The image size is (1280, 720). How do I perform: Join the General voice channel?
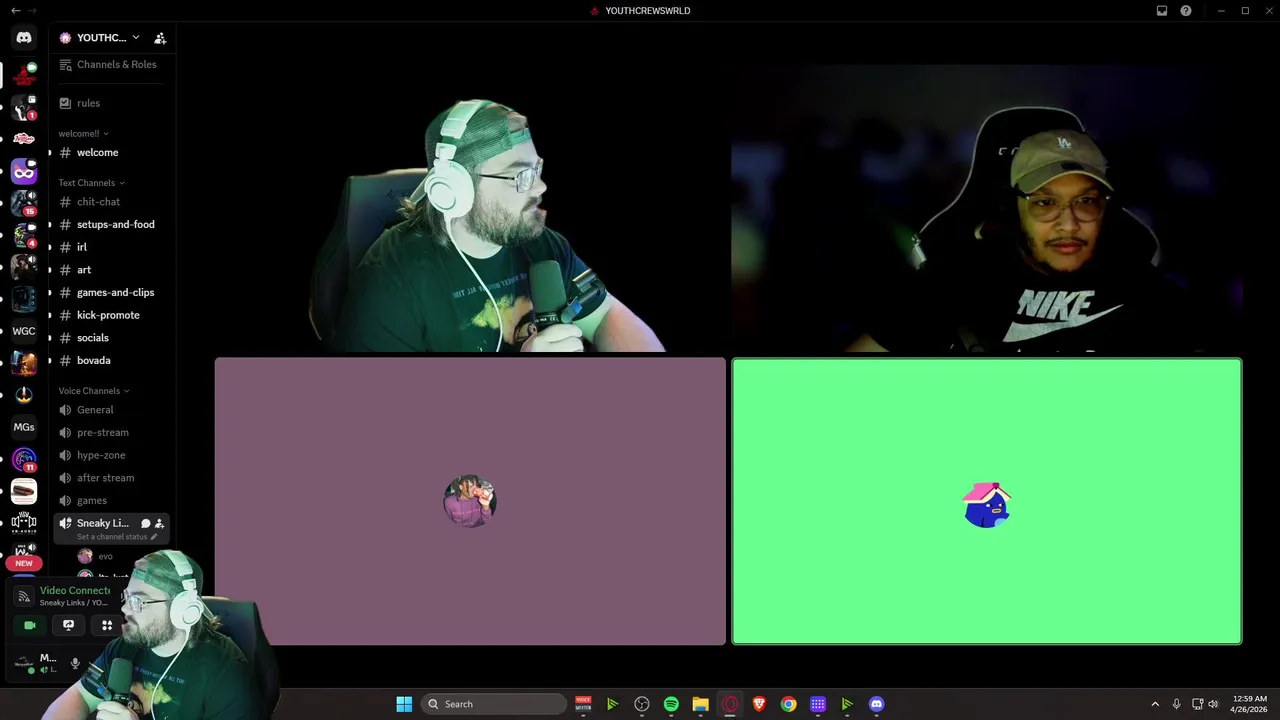point(112,410)
